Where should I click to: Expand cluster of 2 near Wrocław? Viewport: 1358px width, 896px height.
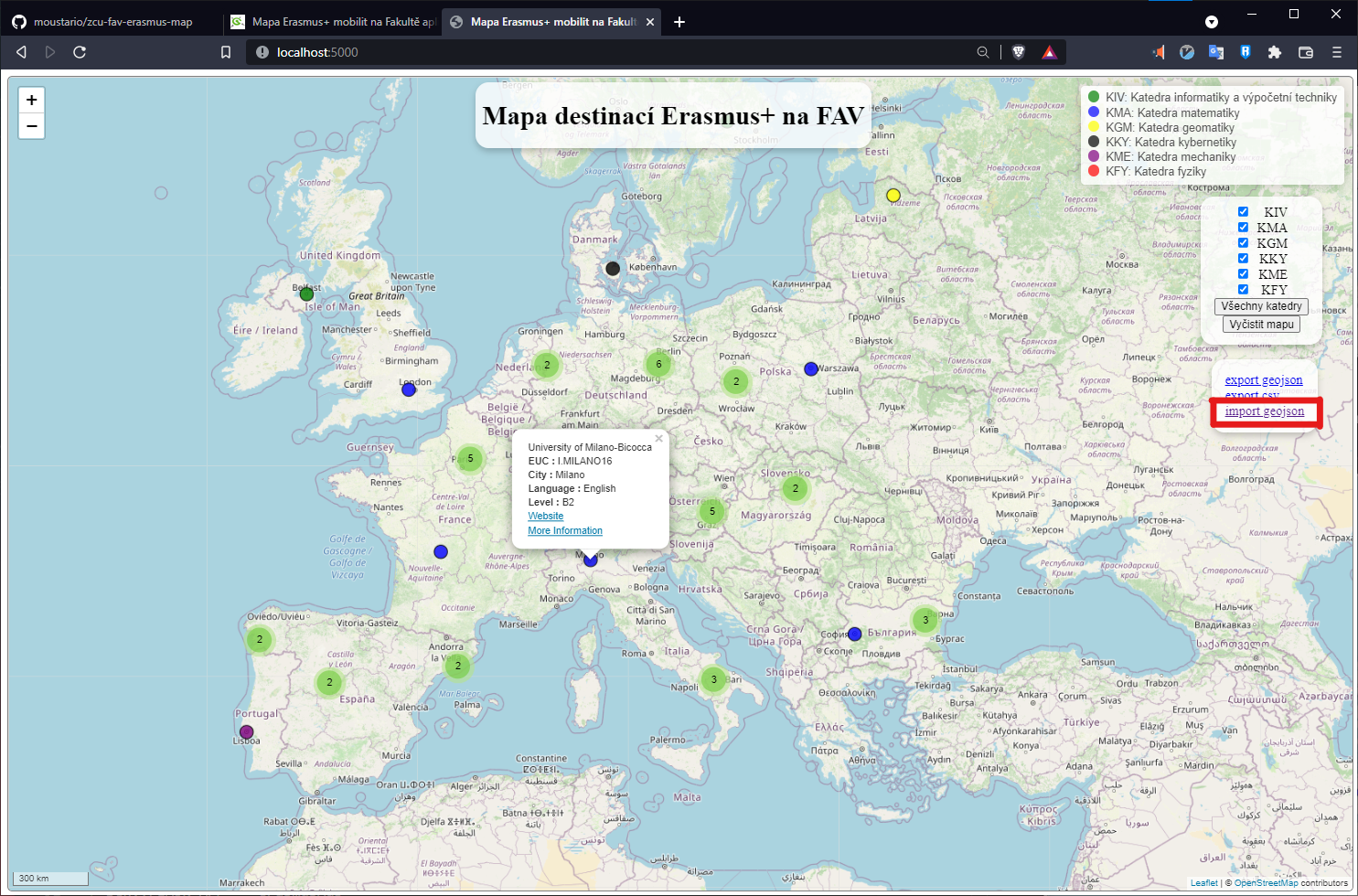[736, 382]
